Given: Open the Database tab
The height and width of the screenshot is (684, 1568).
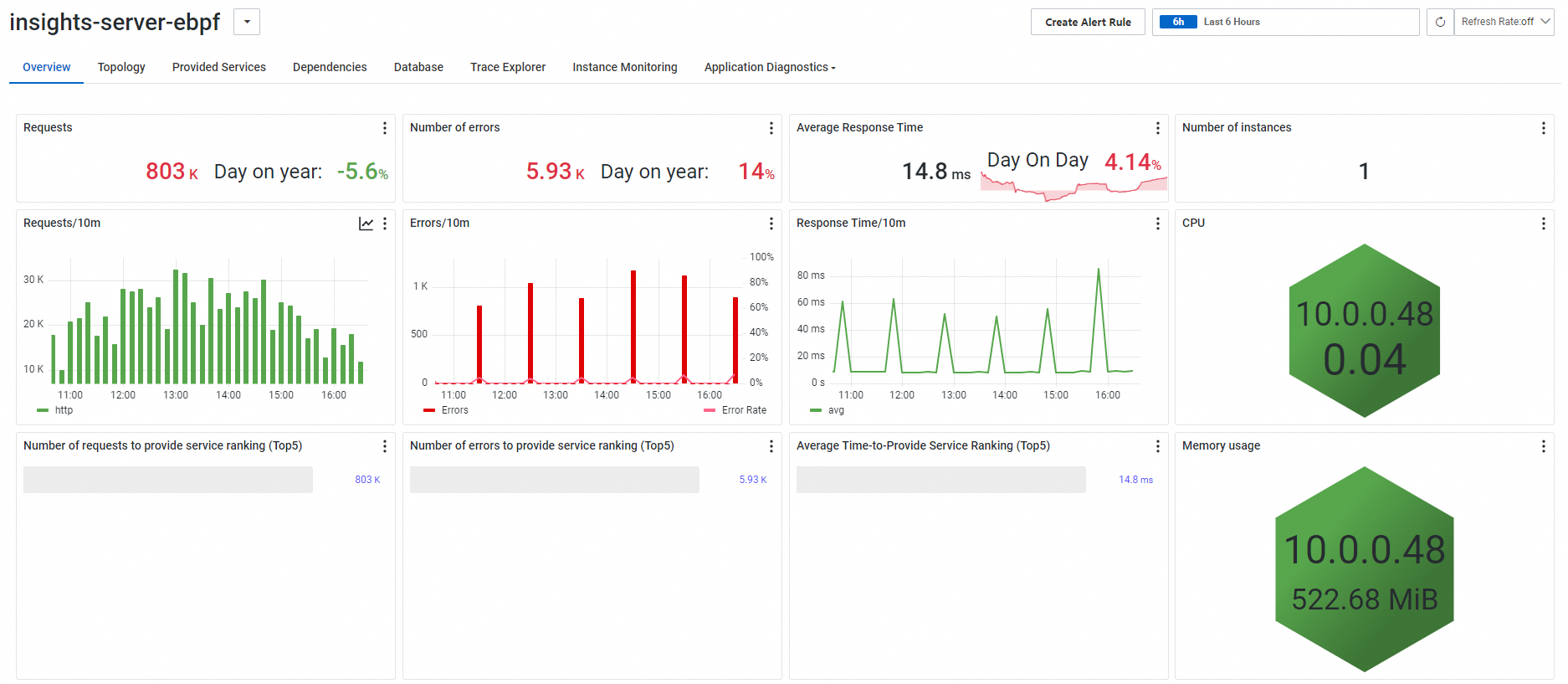Looking at the screenshot, I should pyautogui.click(x=418, y=67).
